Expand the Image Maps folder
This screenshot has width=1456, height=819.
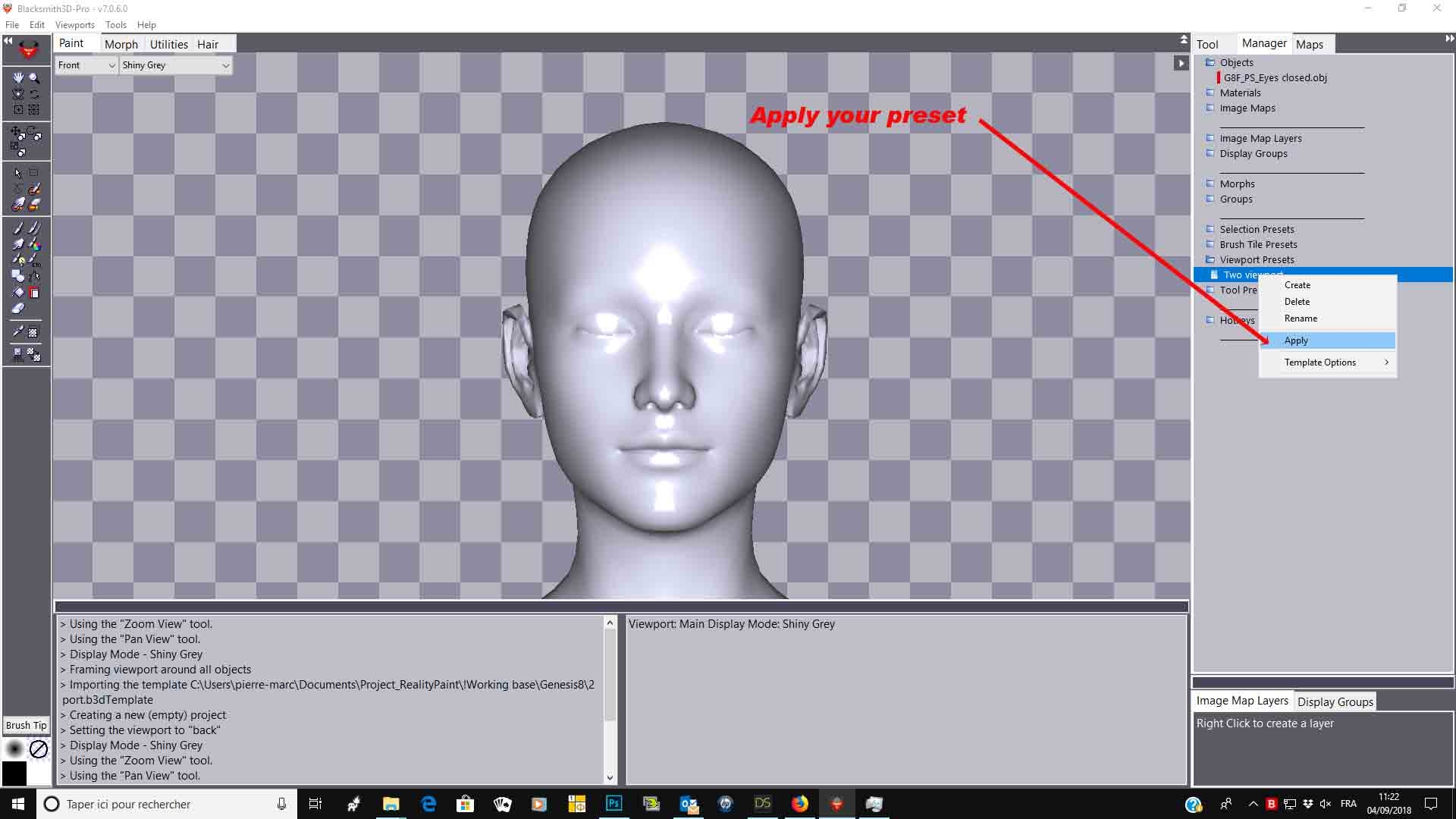(x=1210, y=108)
